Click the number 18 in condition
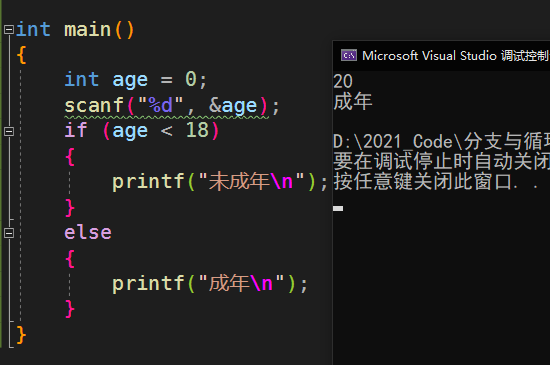The width and height of the screenshot is (550, 365). pyautogui.click(x=197, y=130)
